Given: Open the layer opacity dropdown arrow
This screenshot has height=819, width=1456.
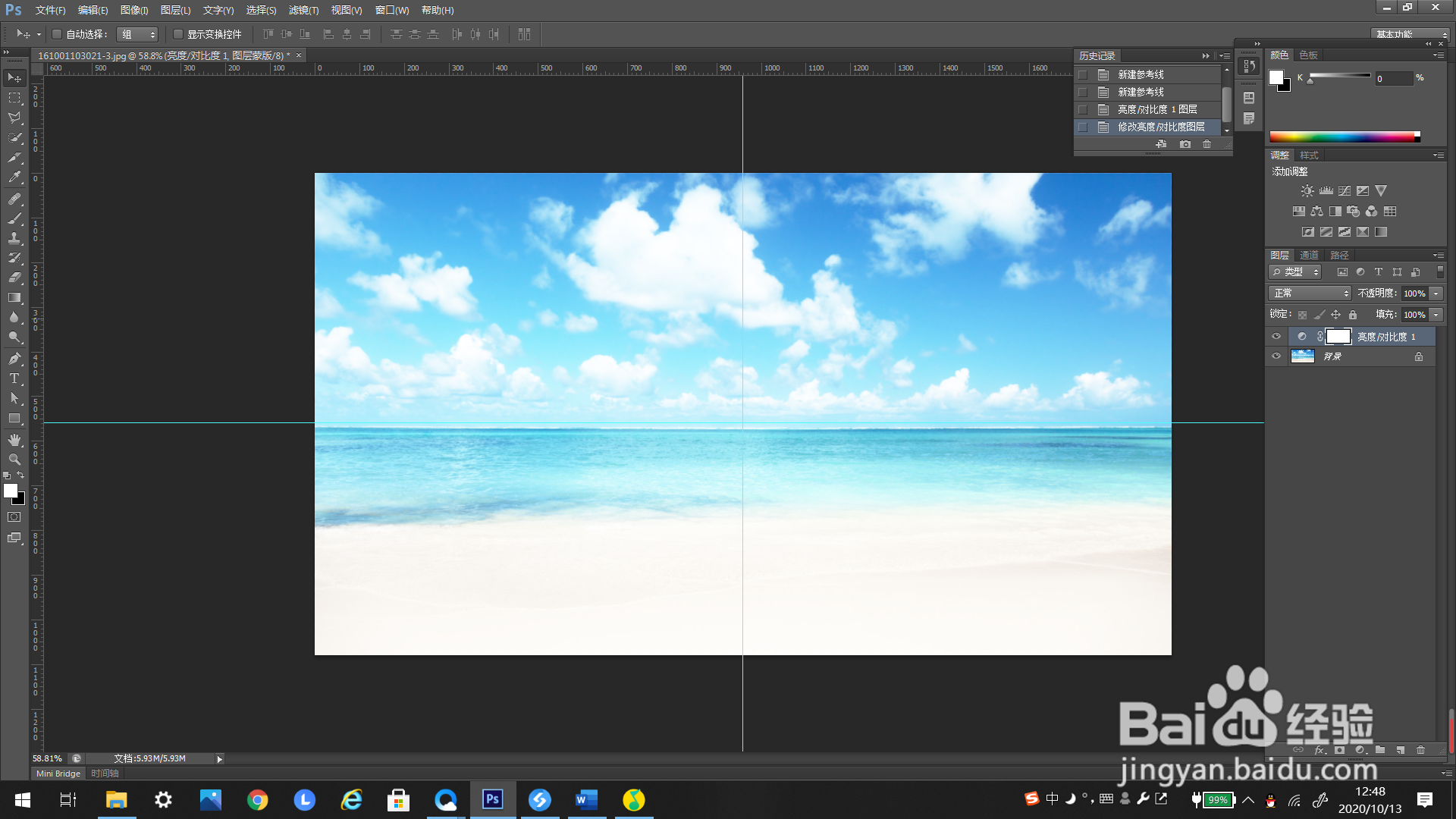Looking at the screenshot, I should click(x=1436, y=293).
